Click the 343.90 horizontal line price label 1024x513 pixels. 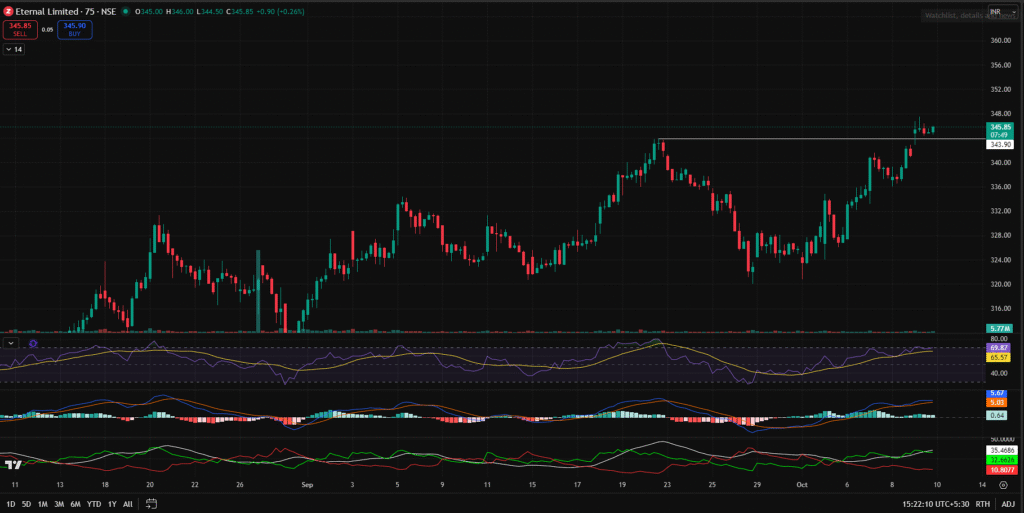1000,144
